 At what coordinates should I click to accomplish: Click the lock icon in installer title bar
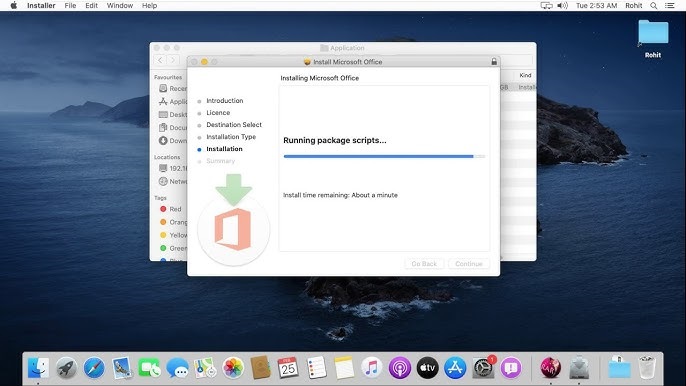(494, 62)
